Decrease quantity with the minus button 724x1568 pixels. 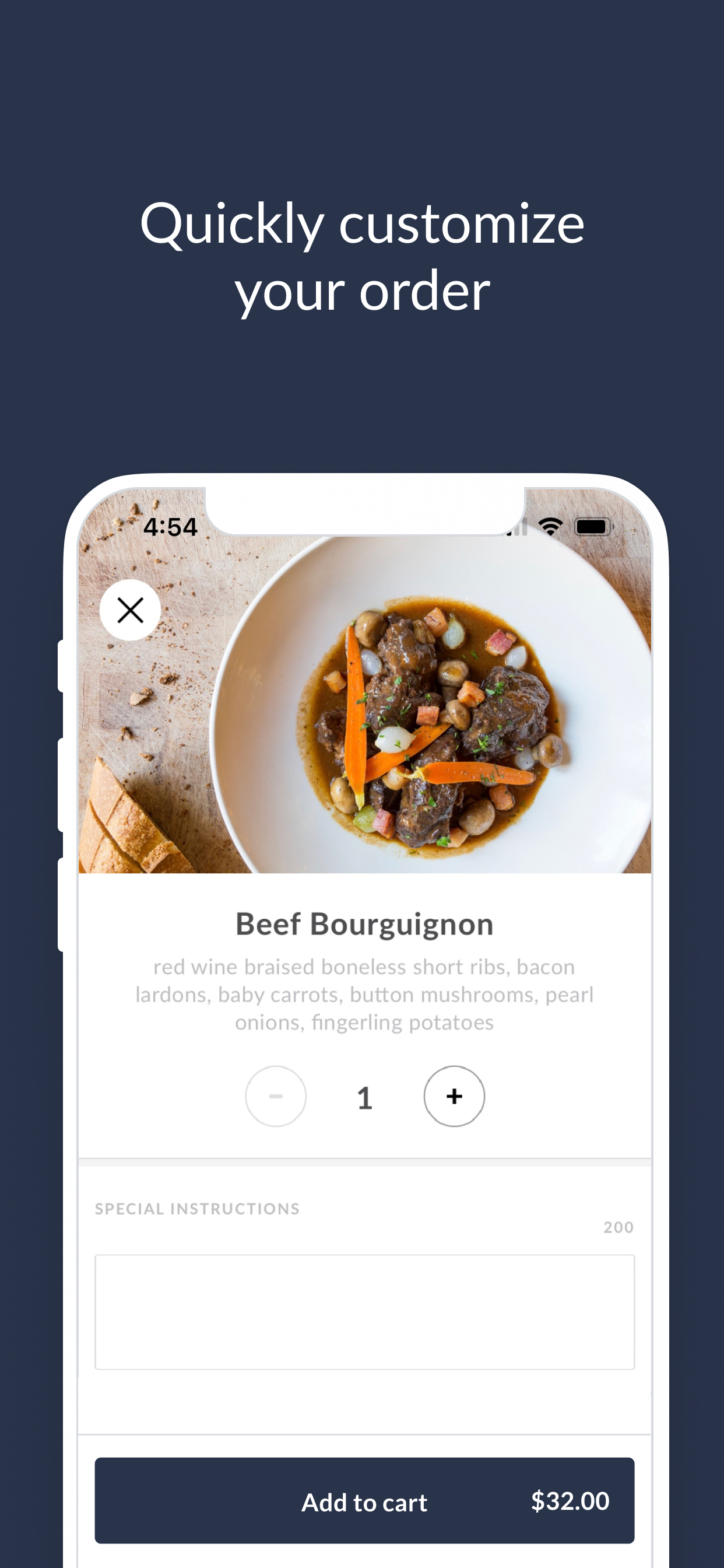276,1095
